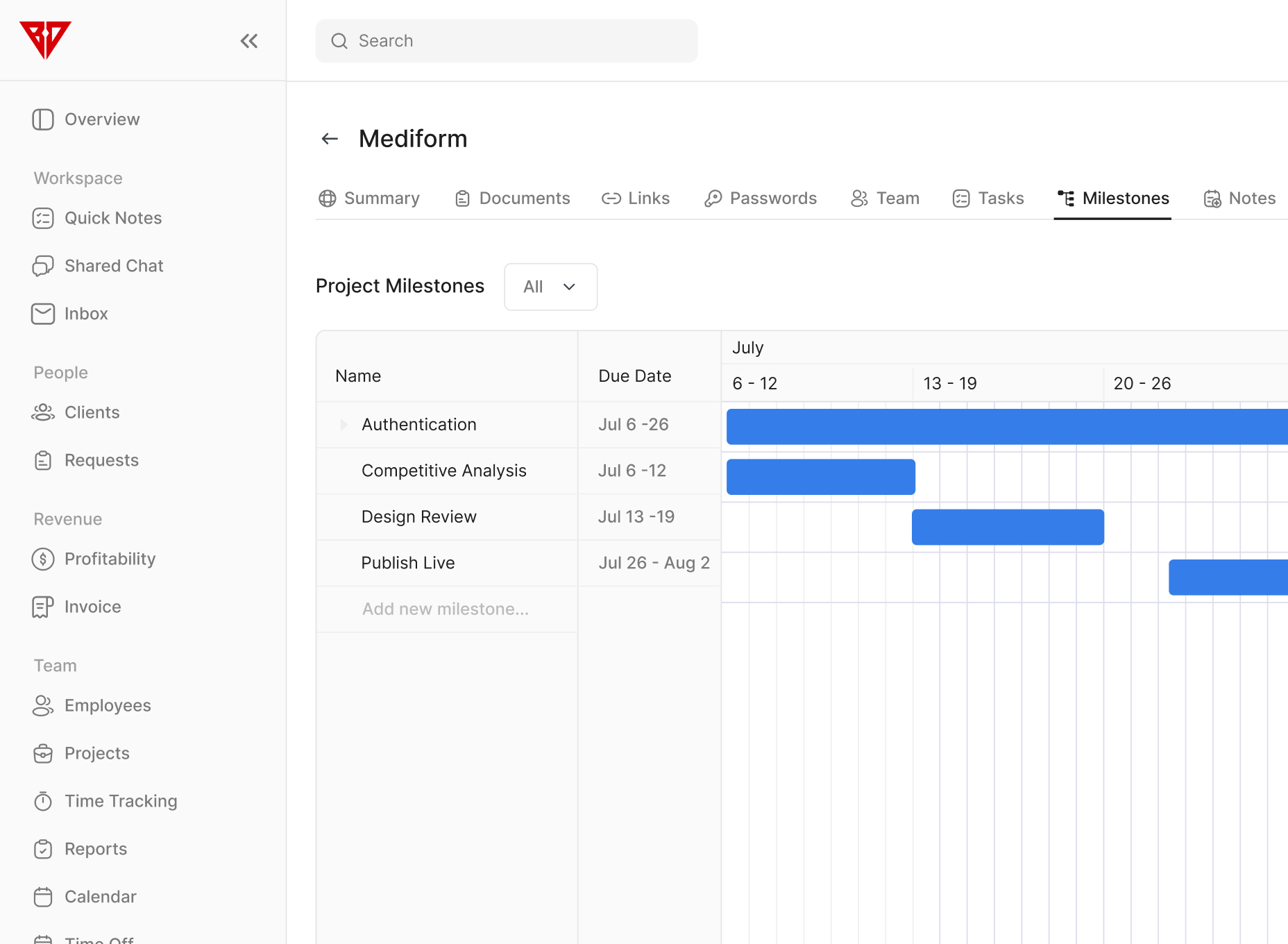Image resolution: width=1288 pixels, height=944 pixels.
Task: Click the Projects briefcase icon
Action: tap(43, 753)
